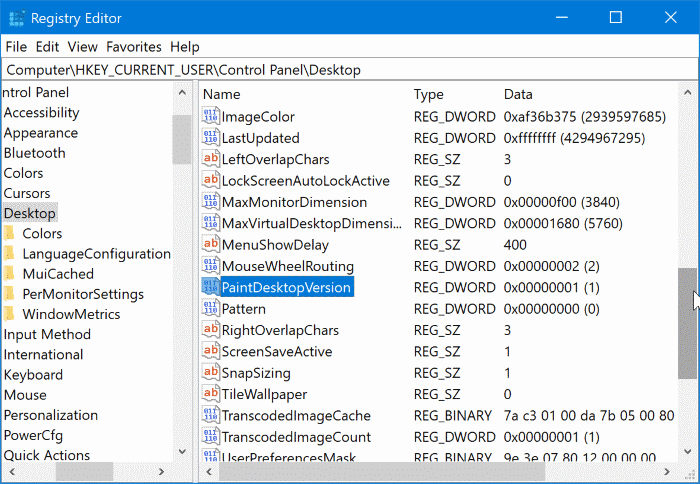This screenshot has height=484, width=700.
Task: Click the Pattern DWORD icon
Action: tap(210, 309)
